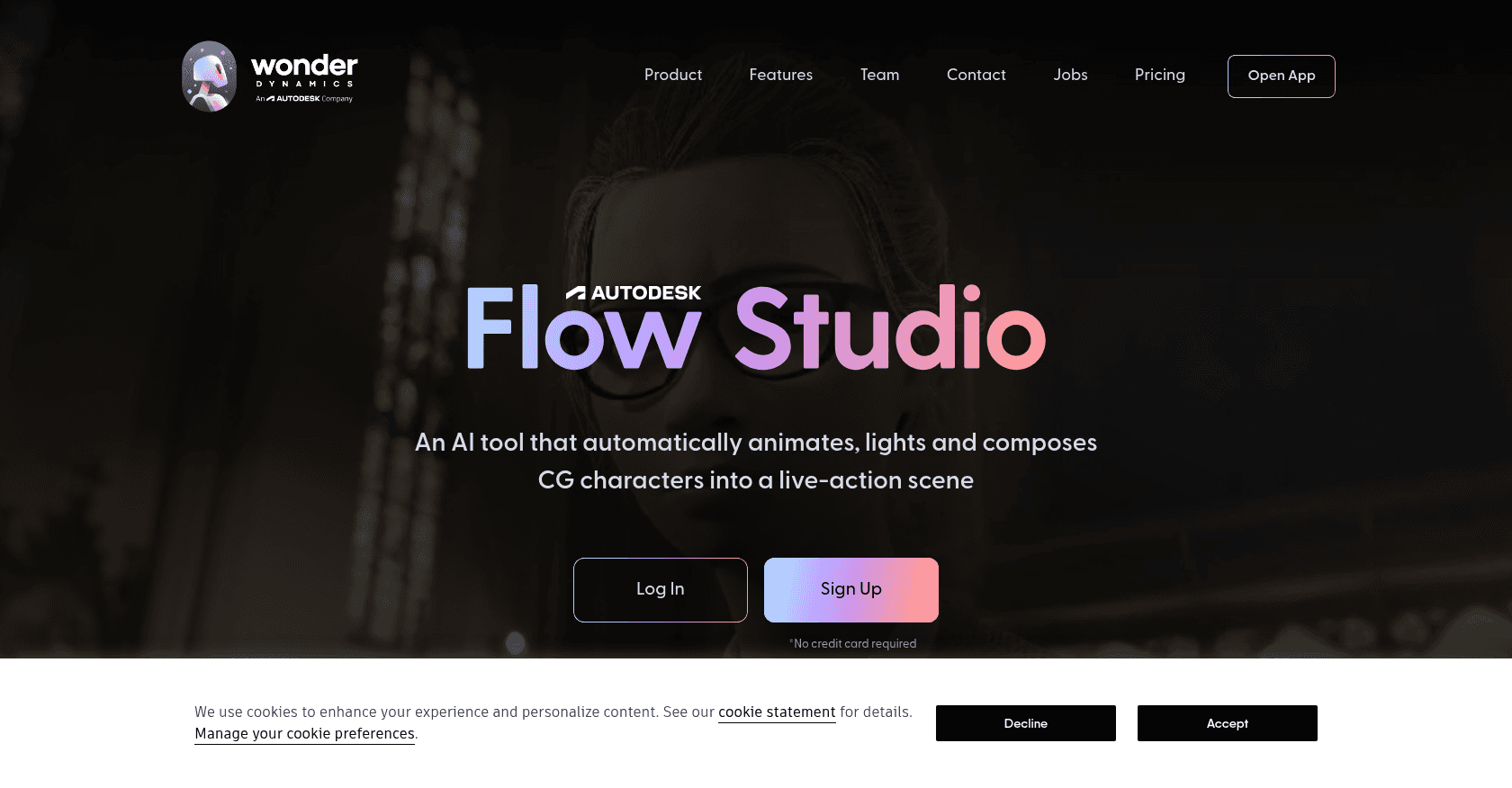Open the Product menu item
Screen dimensions: 1512x788
click(x=673, y=75)
